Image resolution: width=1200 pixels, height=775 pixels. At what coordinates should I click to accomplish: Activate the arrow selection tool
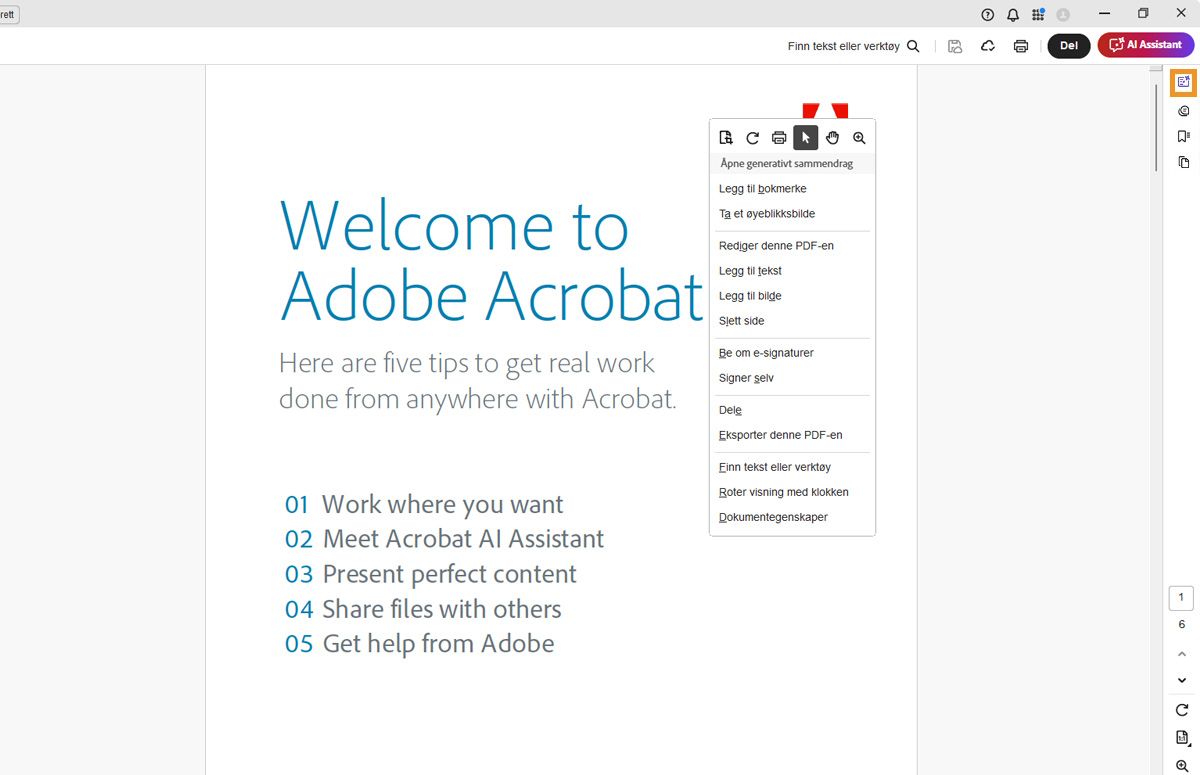point(806,138)
